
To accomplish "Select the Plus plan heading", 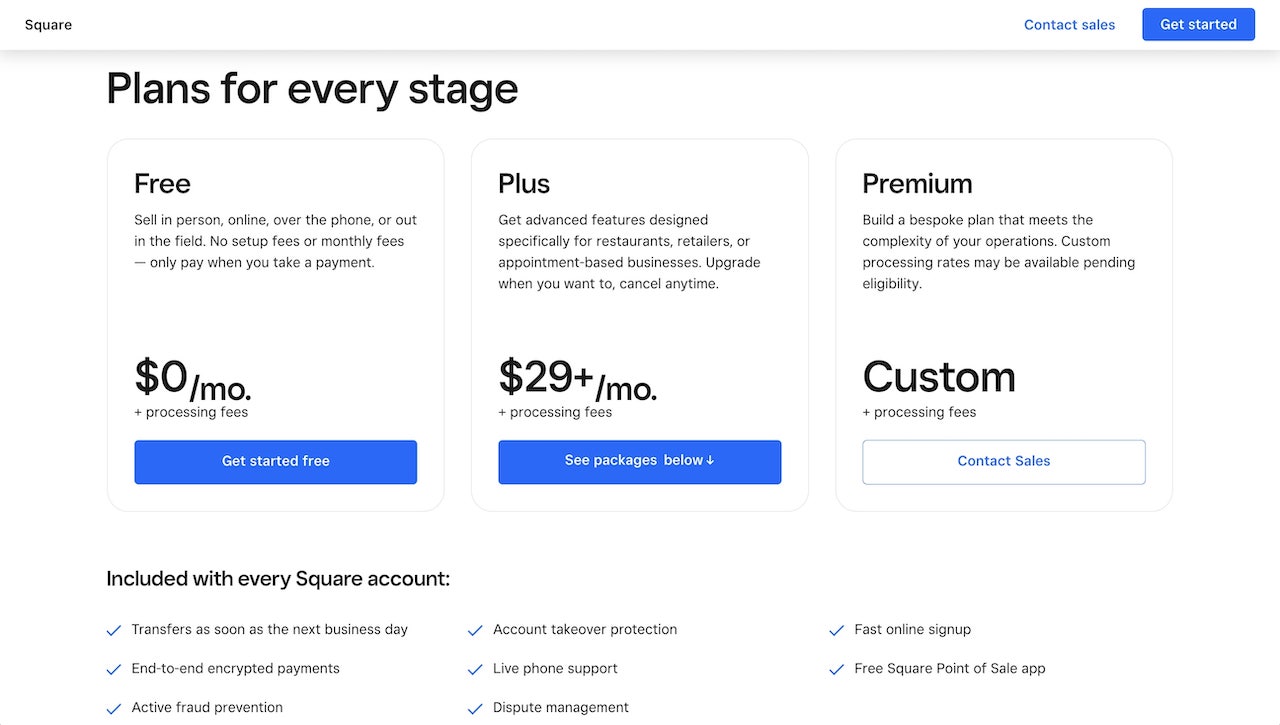I will [x=524, y=184].
